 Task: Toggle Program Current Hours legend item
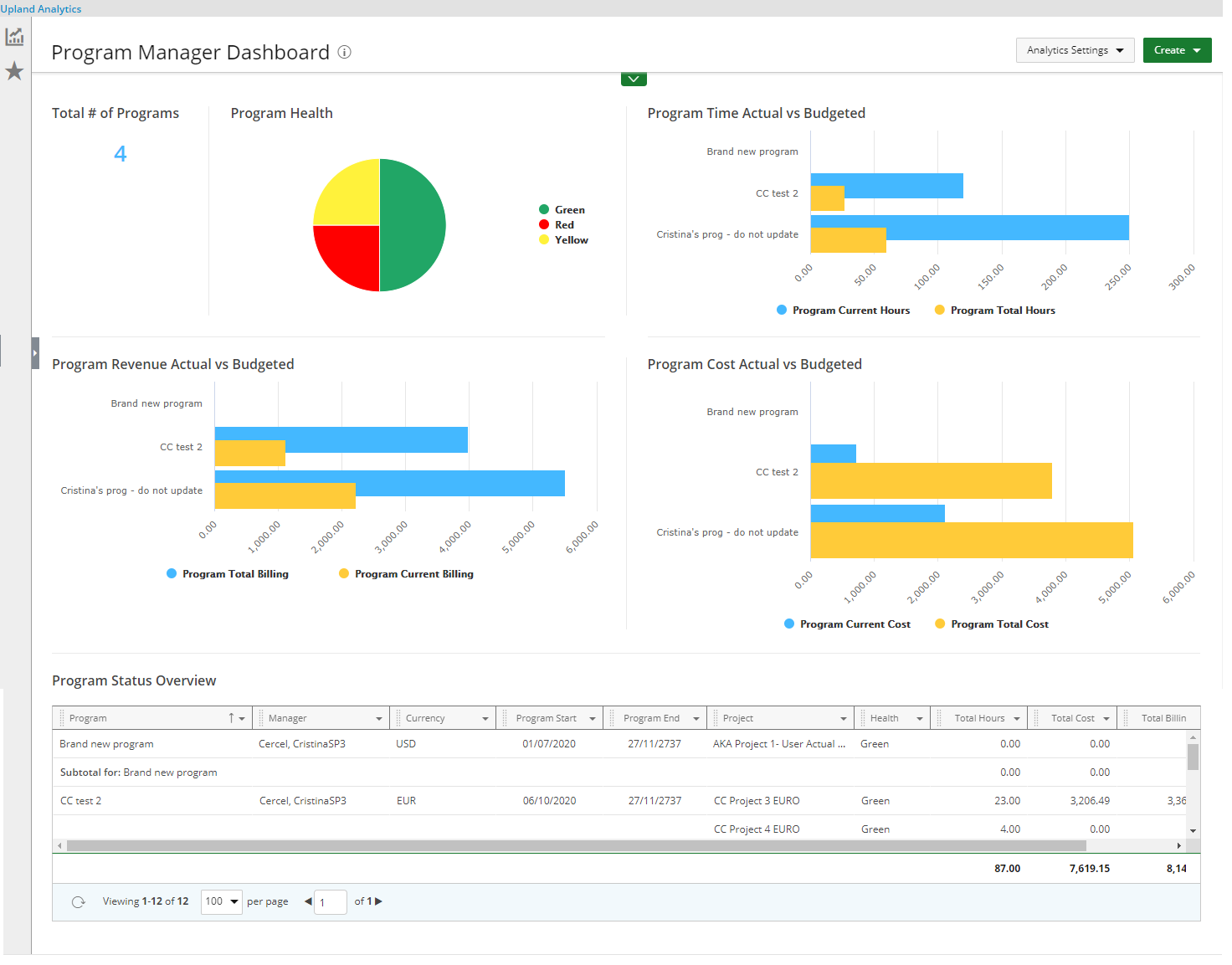click(x=843, y=311)
